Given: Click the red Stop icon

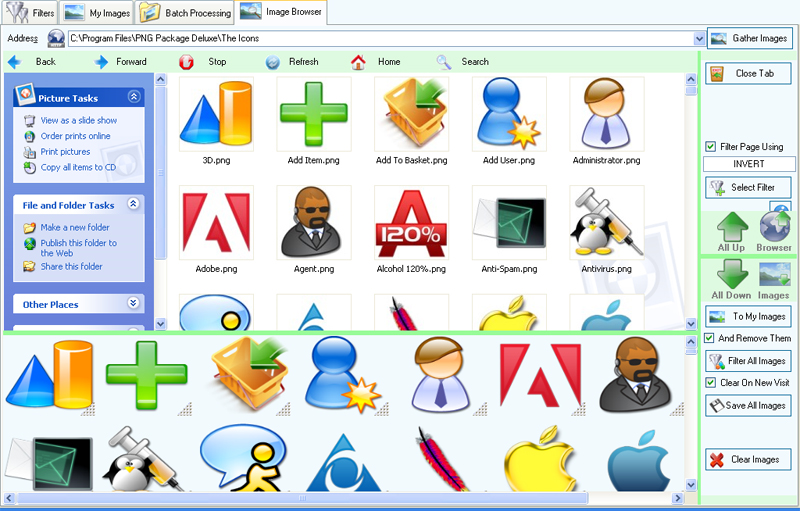Looking at the screenshot, I should tap(186, 62).
